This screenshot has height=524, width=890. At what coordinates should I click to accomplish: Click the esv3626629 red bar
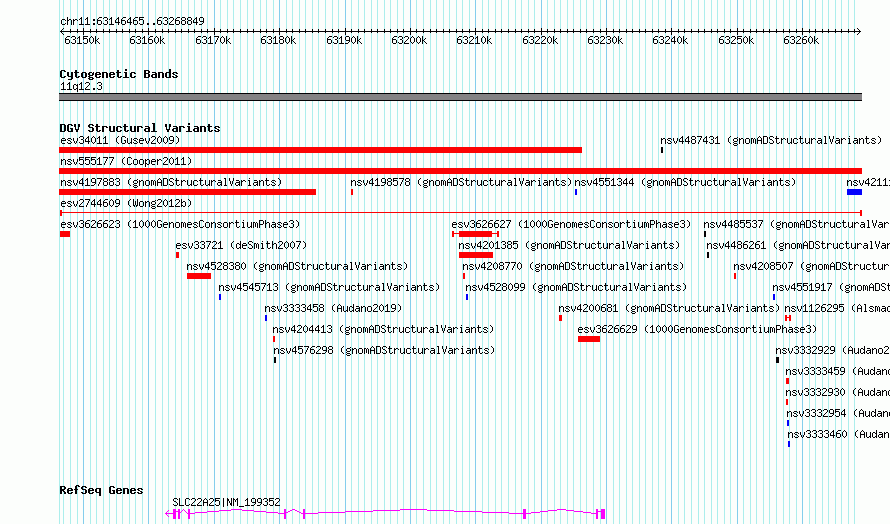[589, 339]
